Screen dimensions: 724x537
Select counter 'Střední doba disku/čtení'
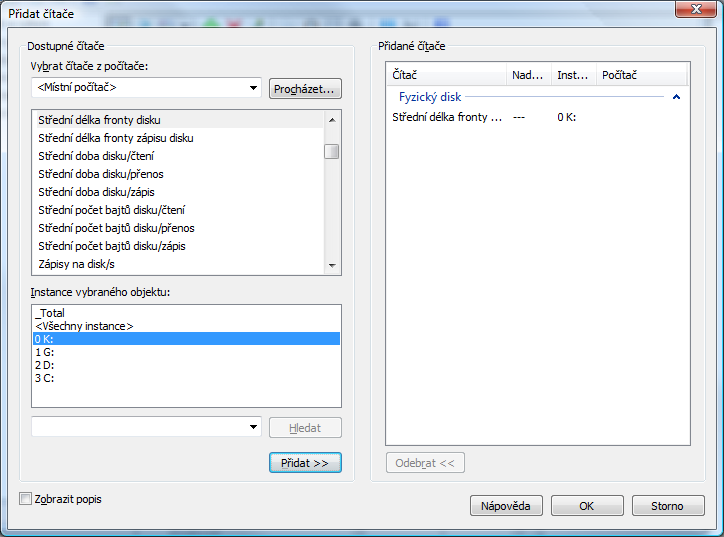(x=180, y=156)
